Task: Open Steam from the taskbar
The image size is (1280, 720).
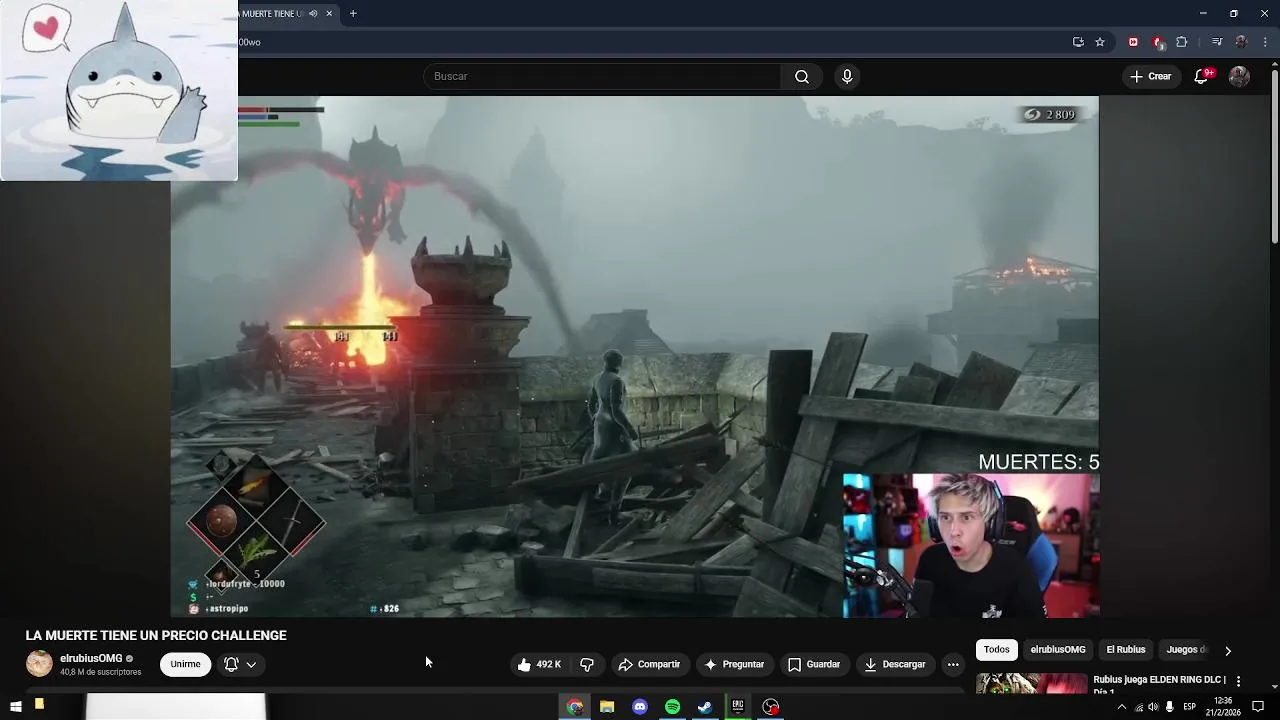Action: pyautogui.click(x=705, y=707)
